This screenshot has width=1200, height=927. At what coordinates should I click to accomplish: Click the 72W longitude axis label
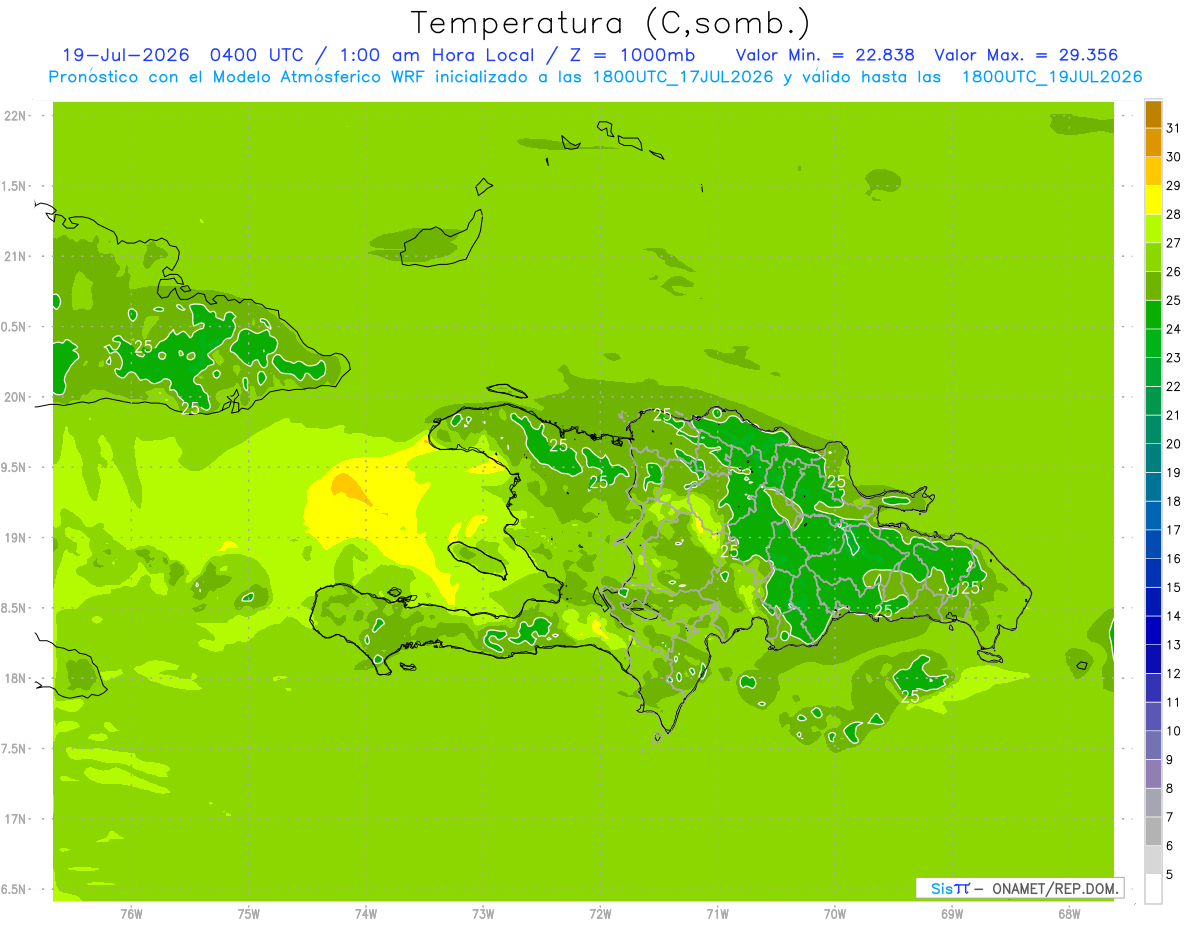[x=600, y=913]
